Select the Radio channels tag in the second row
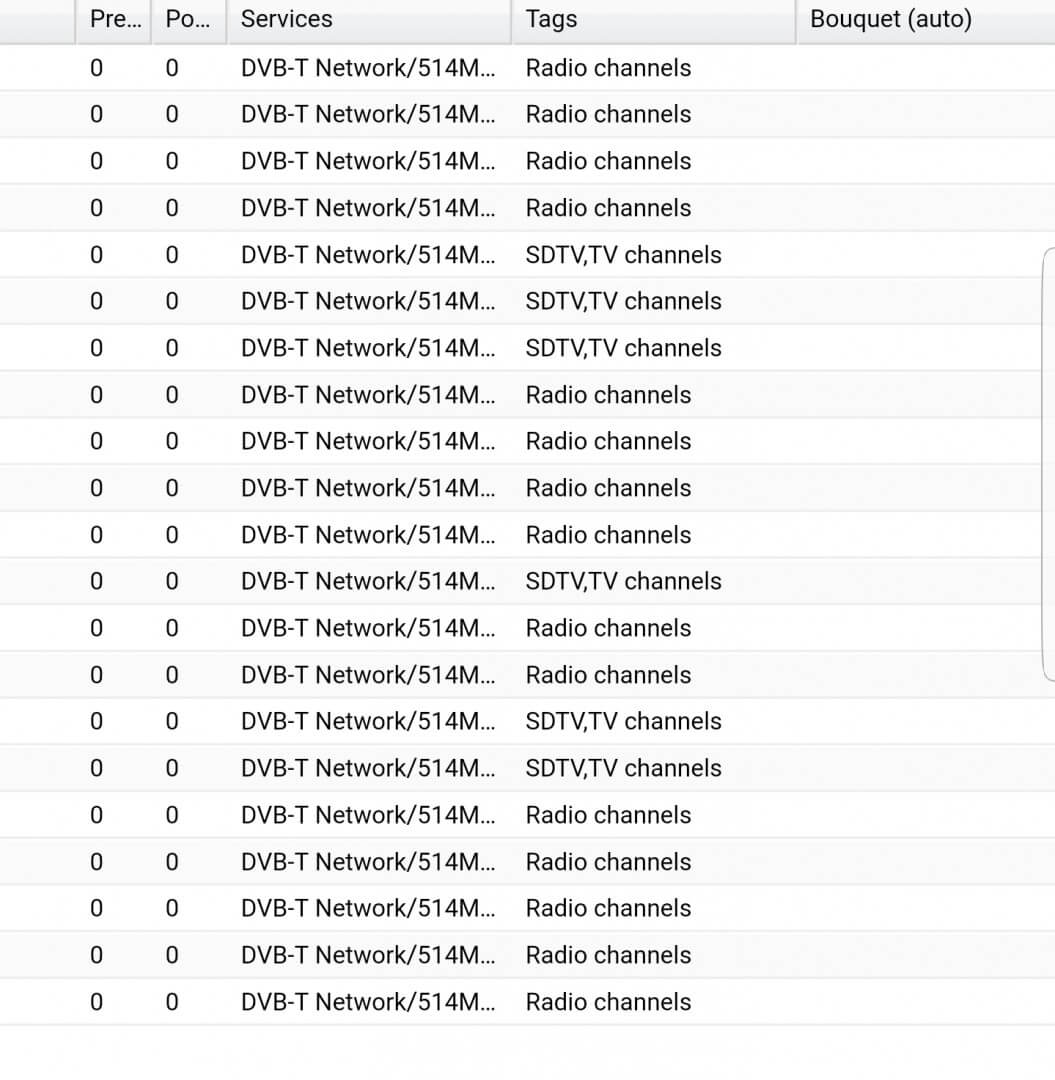This screenshot has width=1055, height=1080. click(608, 114)
